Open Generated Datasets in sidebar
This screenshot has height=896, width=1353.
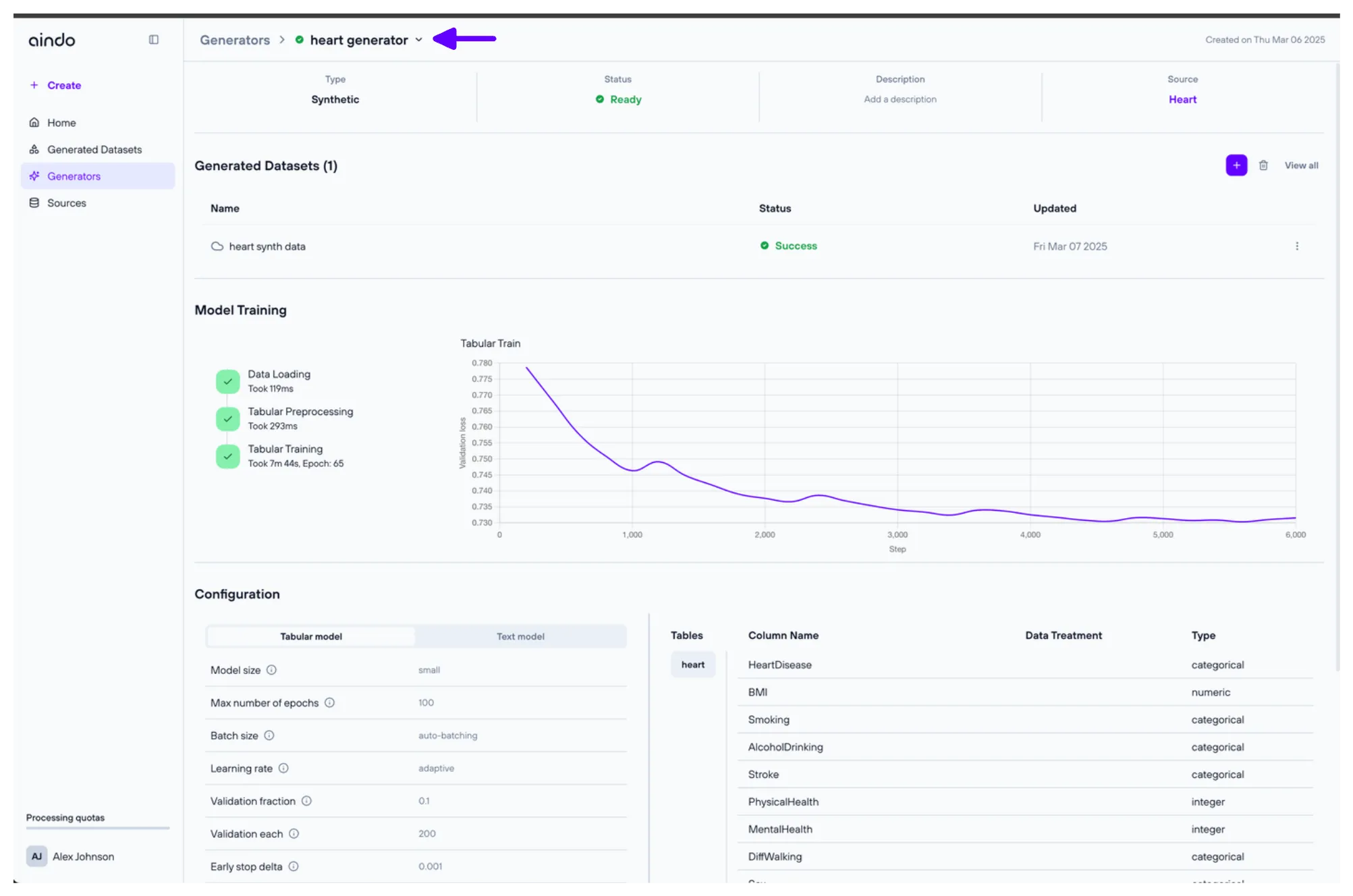94,149
